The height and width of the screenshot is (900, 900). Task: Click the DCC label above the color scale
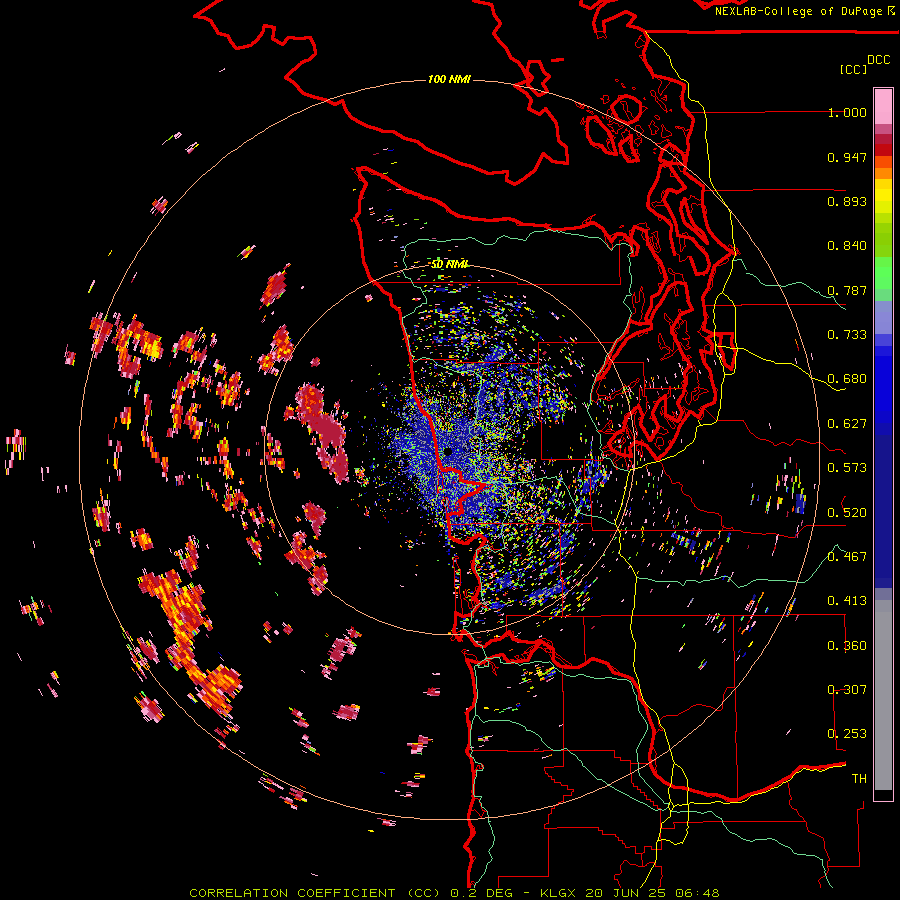878,60
